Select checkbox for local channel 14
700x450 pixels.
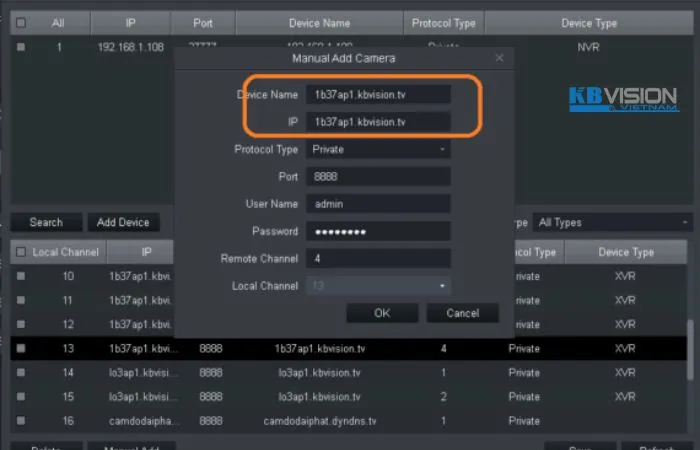point(21,372)
